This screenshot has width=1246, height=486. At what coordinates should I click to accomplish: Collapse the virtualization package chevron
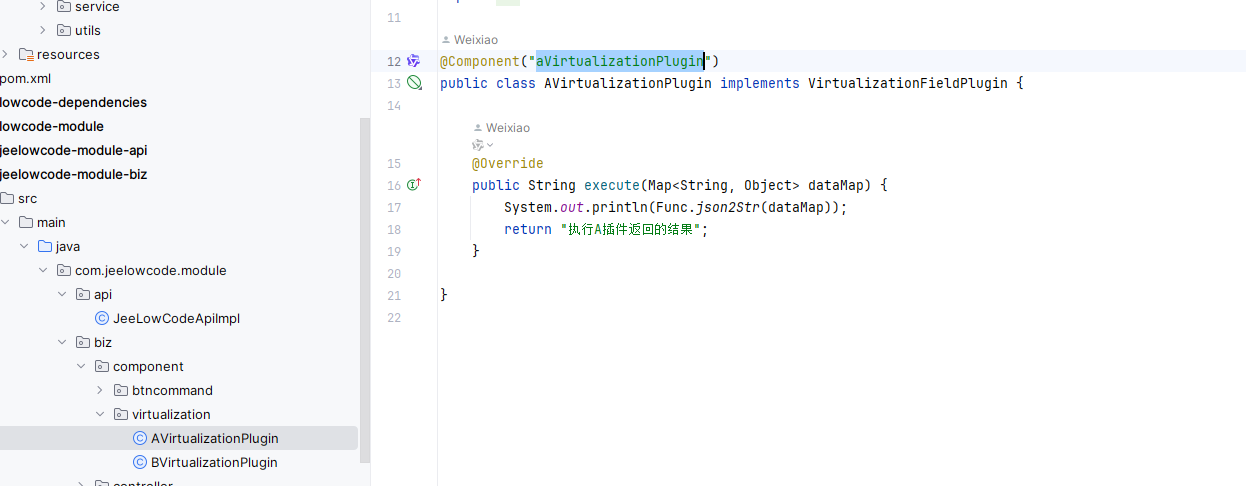[100, 414]
